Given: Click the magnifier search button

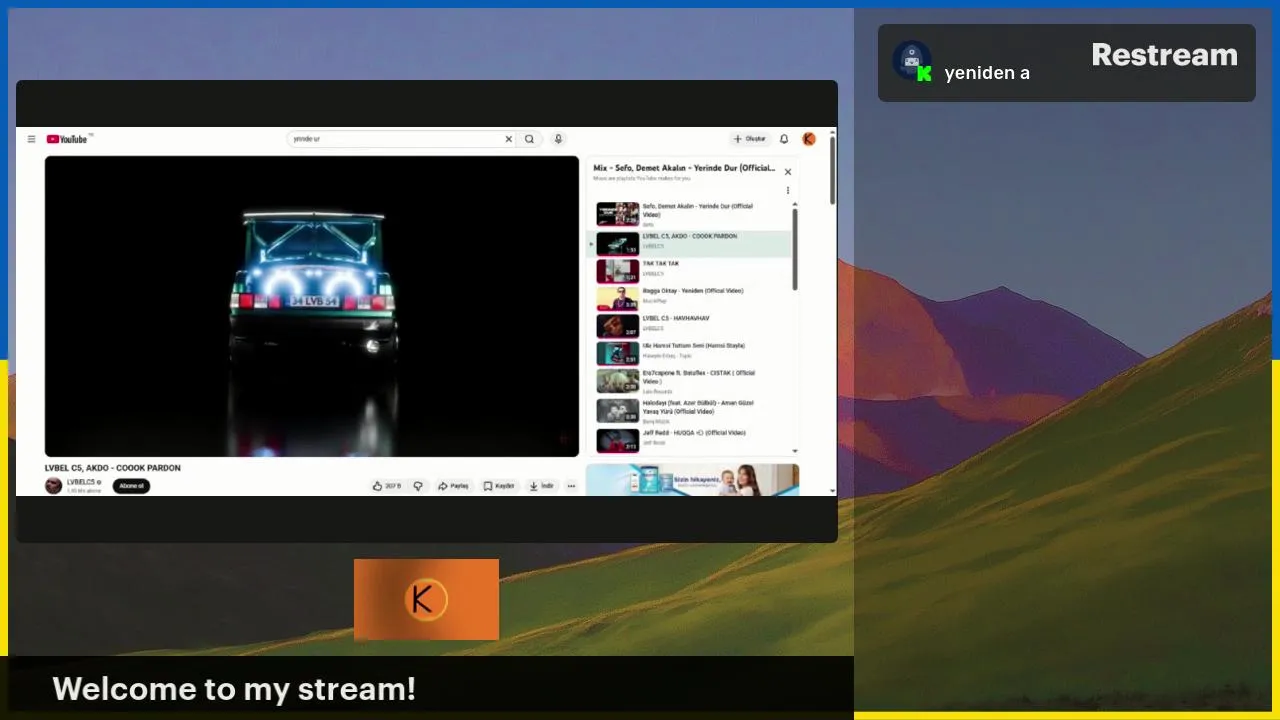Looking at the screenshot, I should coord(530,139).
